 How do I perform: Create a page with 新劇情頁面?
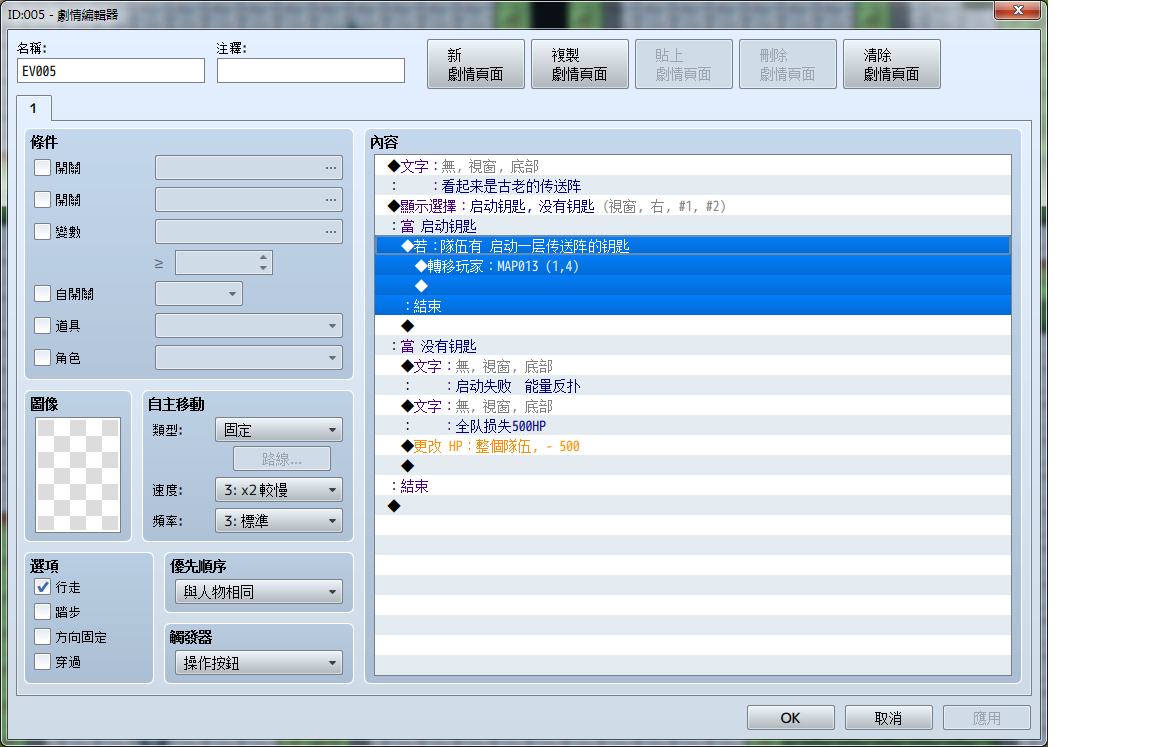click(x=476, y=64)
